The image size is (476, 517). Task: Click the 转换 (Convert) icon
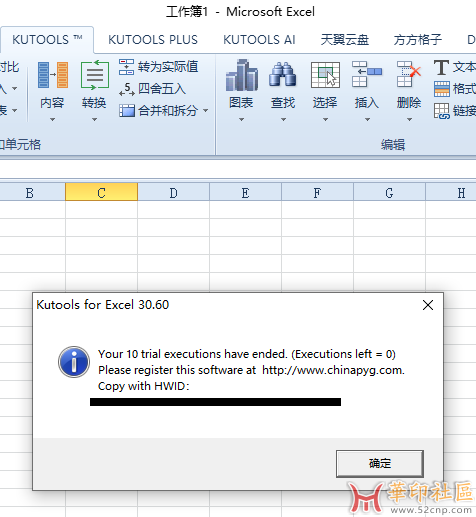95,75
